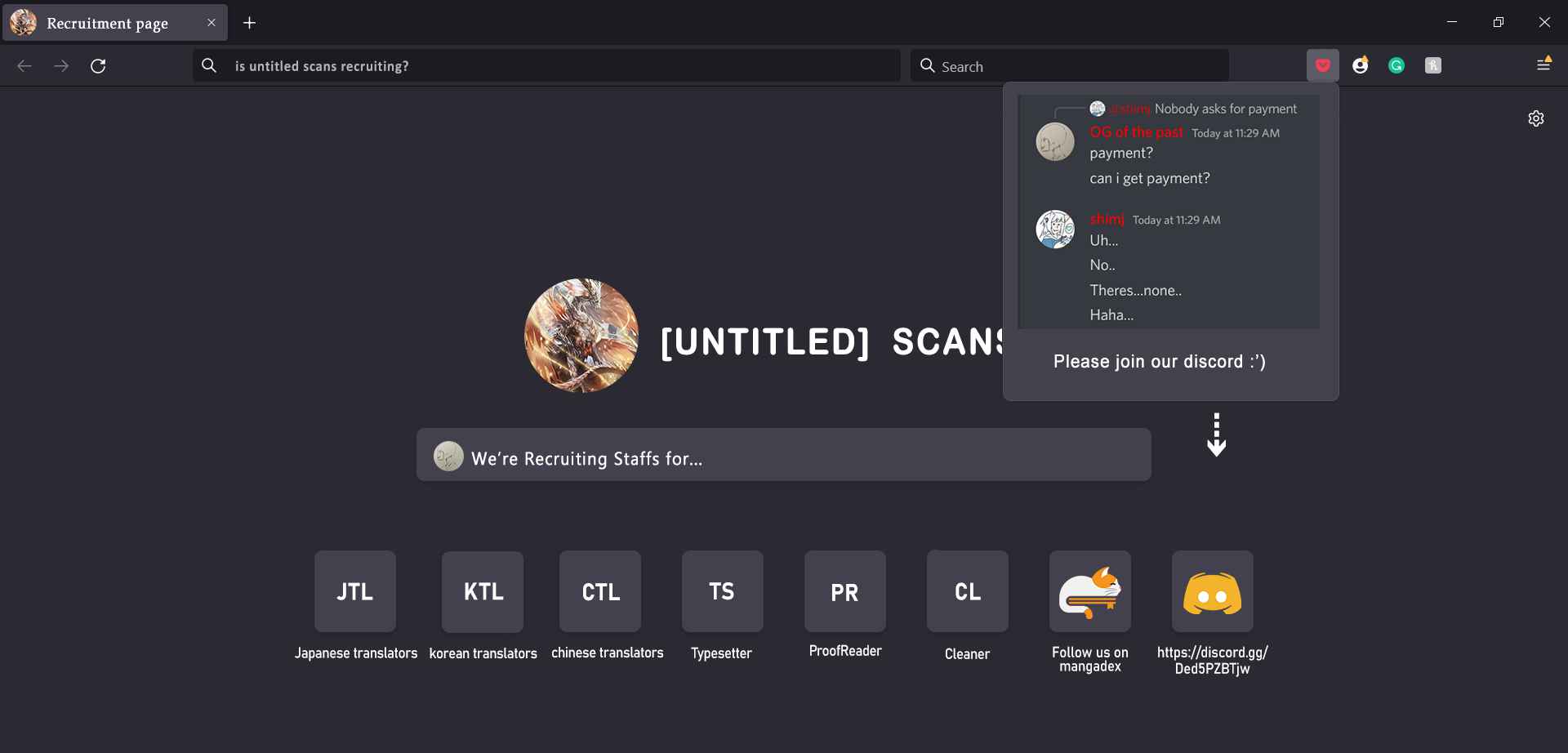
Task: Select the Recruitment page tab
Action: [x=107, y=23]
